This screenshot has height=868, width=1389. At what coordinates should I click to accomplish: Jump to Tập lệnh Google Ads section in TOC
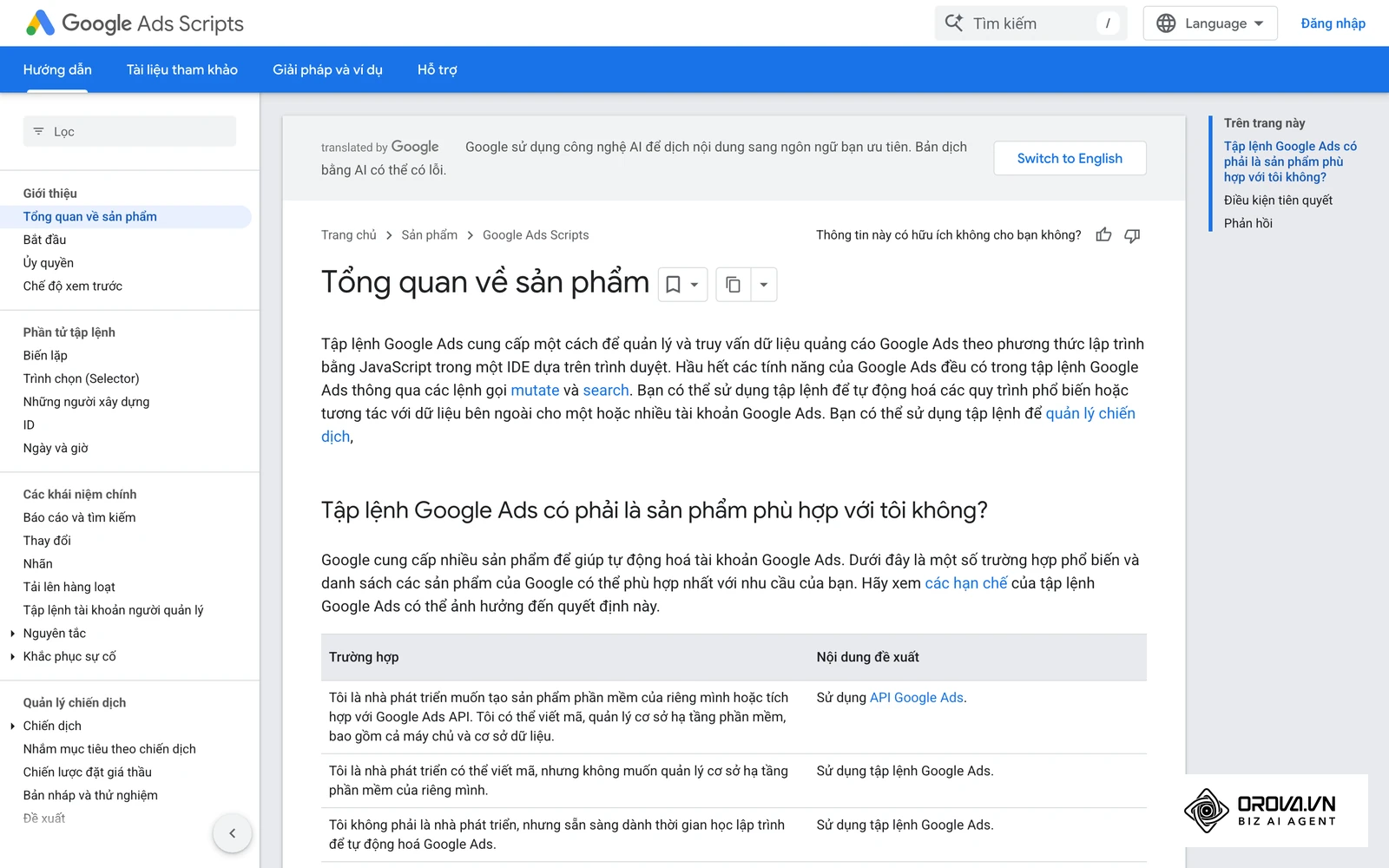[x=1290, y=161]
